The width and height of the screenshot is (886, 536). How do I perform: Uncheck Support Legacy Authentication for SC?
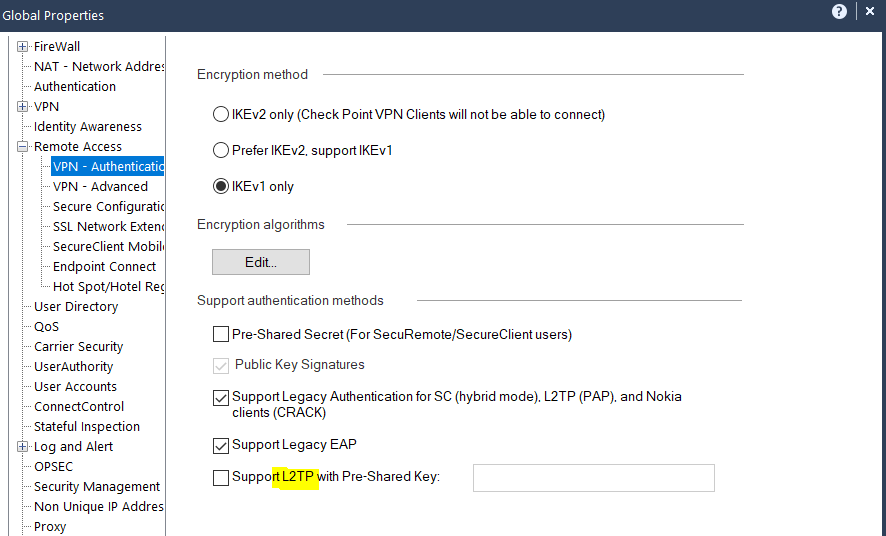pyautogui.click(x=220, y=398)
